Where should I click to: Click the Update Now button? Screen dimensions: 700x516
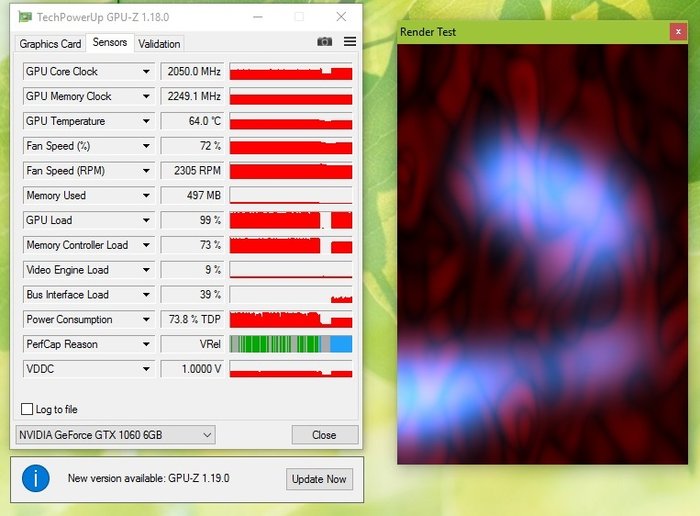coord(319,479)
